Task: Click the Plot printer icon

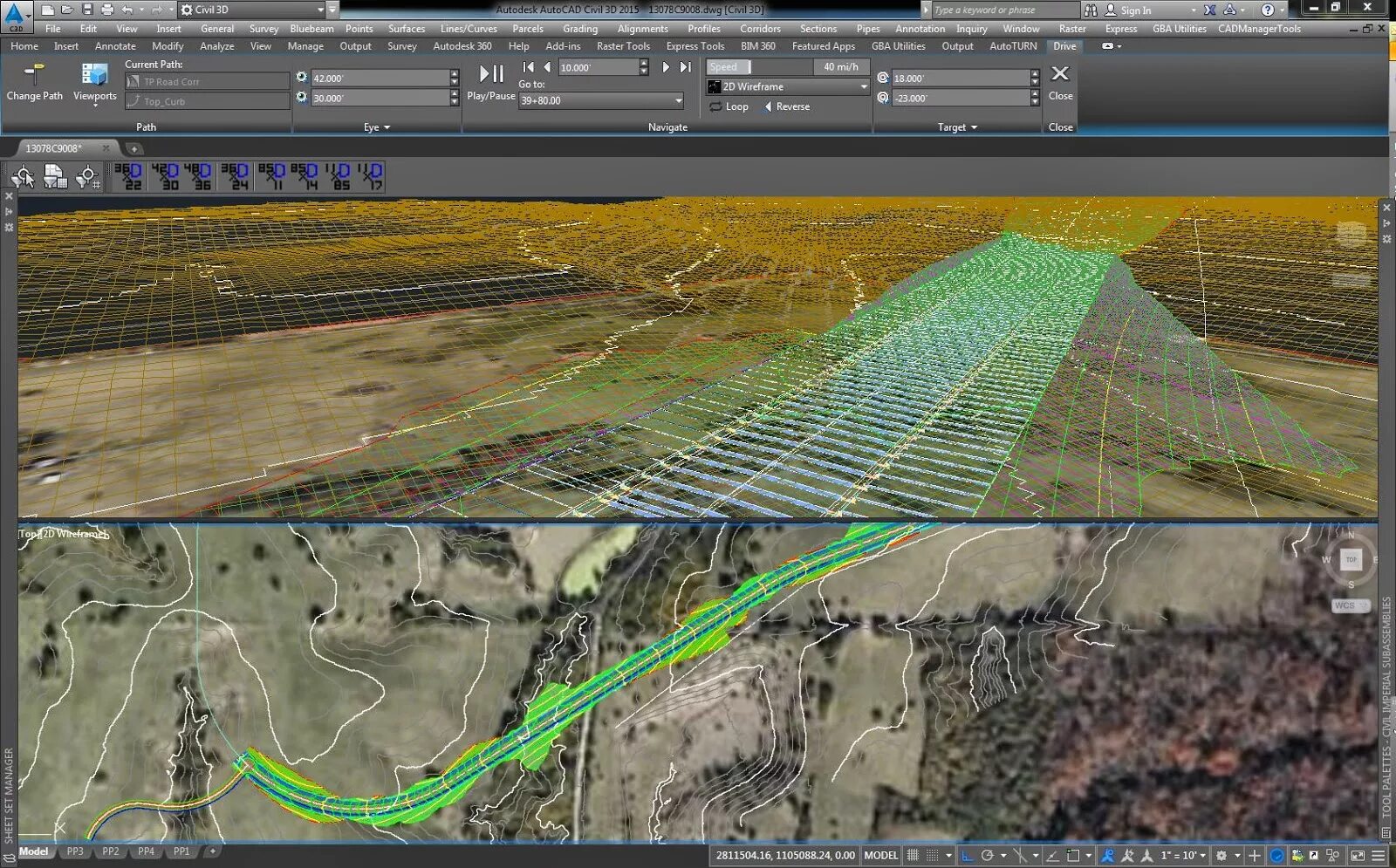Action: coord(107,10)
